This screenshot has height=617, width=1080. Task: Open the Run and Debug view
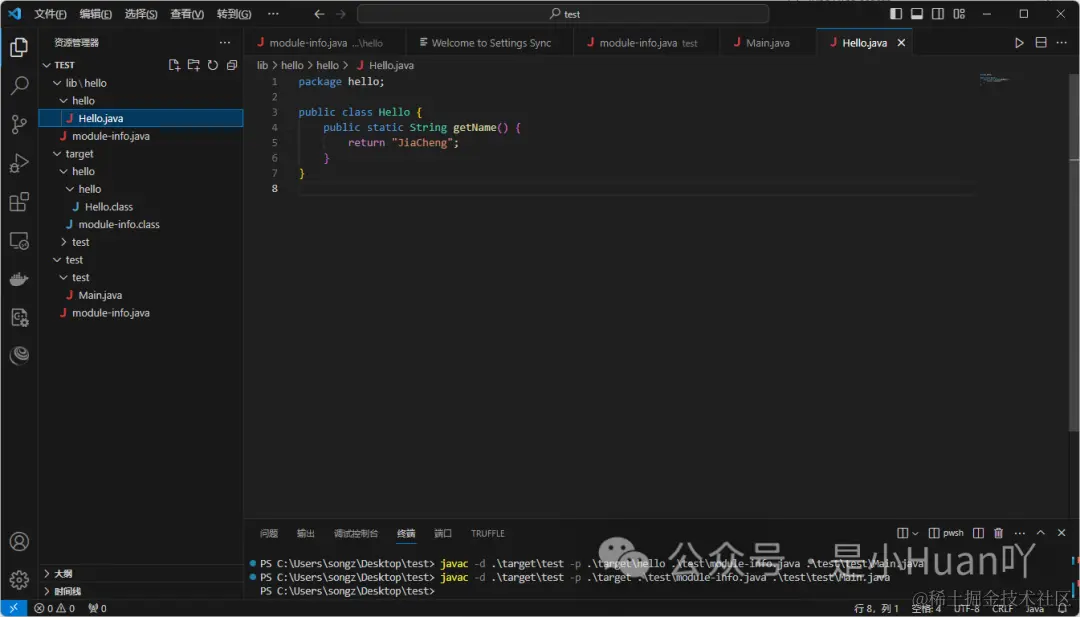19,163
